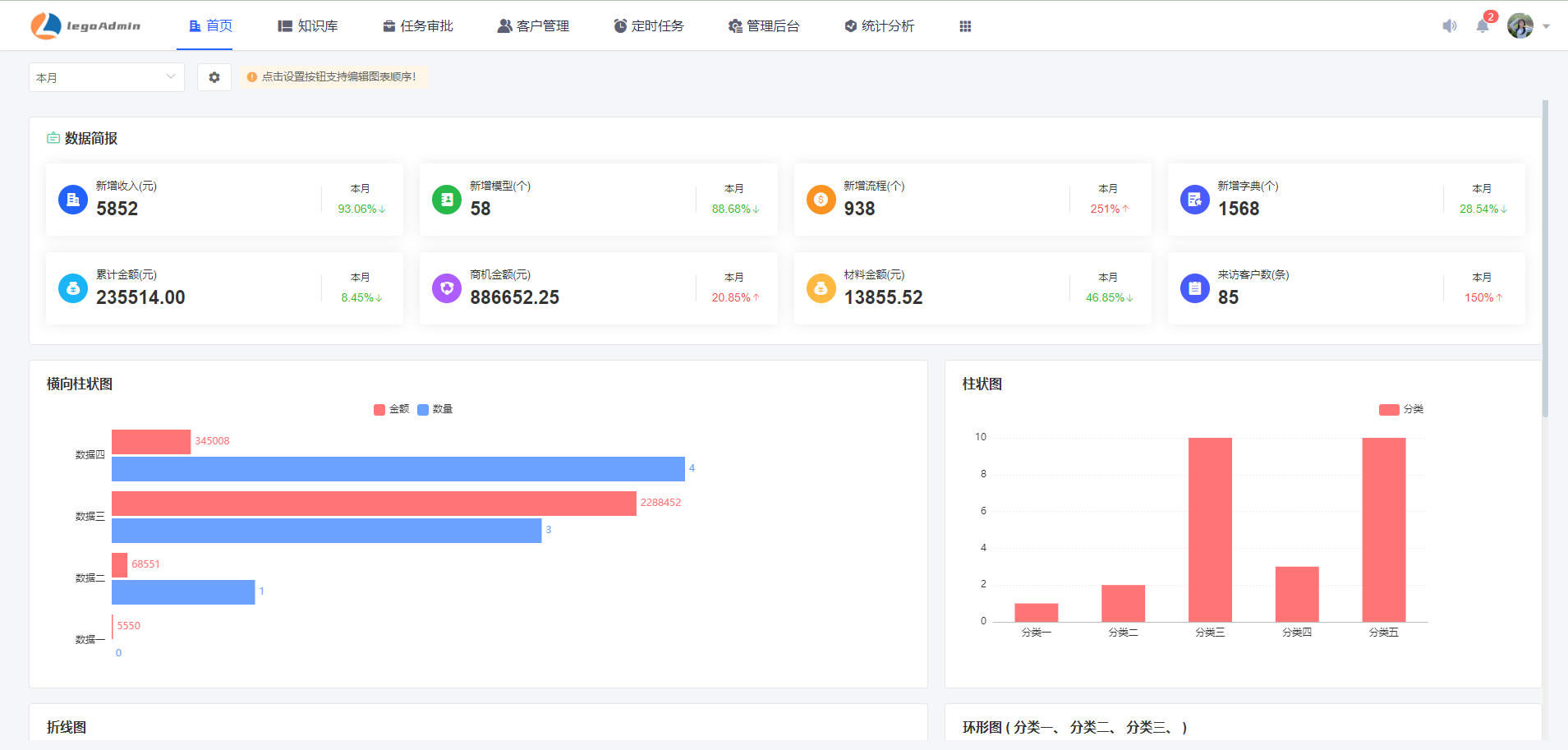This screenshot has width=1568, height=750.
Task: Click the 数据简报 header icon
Action: [53, 138]
